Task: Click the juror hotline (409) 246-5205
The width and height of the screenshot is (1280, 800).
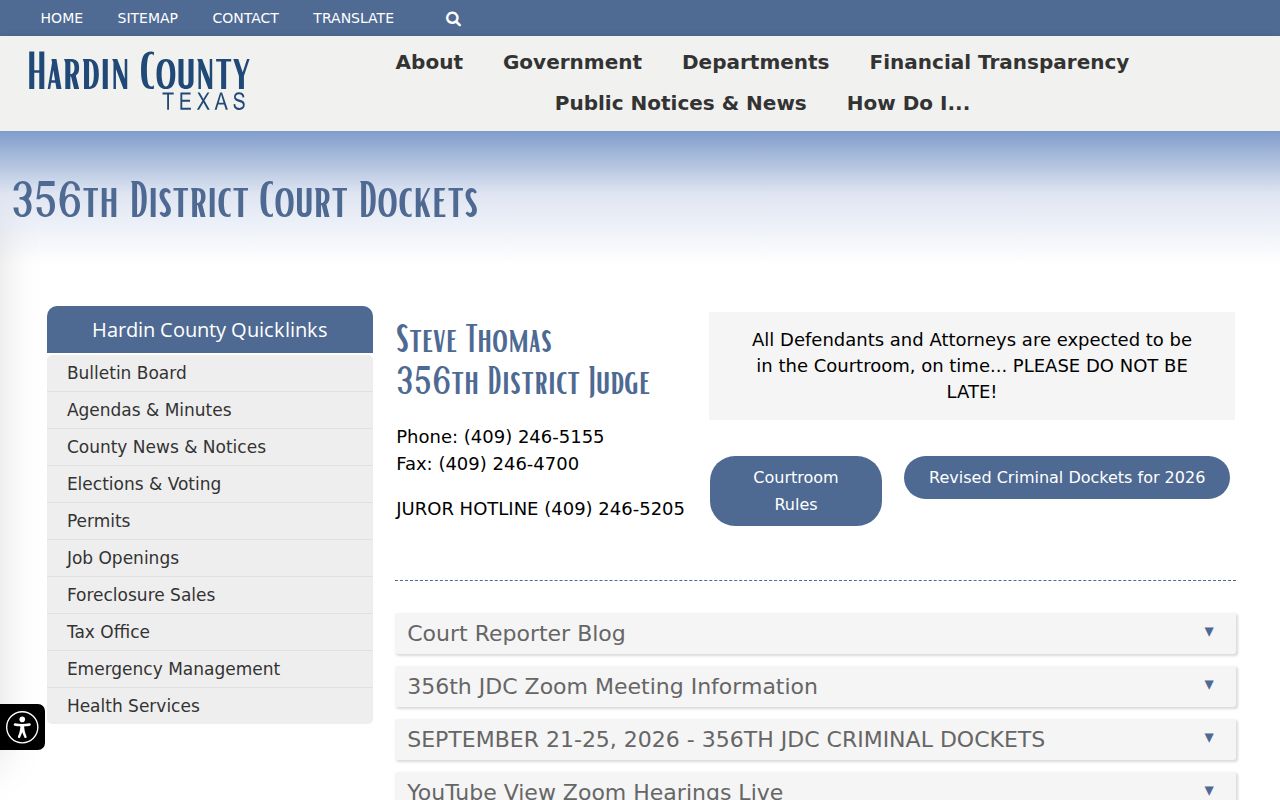Action: 614,509
